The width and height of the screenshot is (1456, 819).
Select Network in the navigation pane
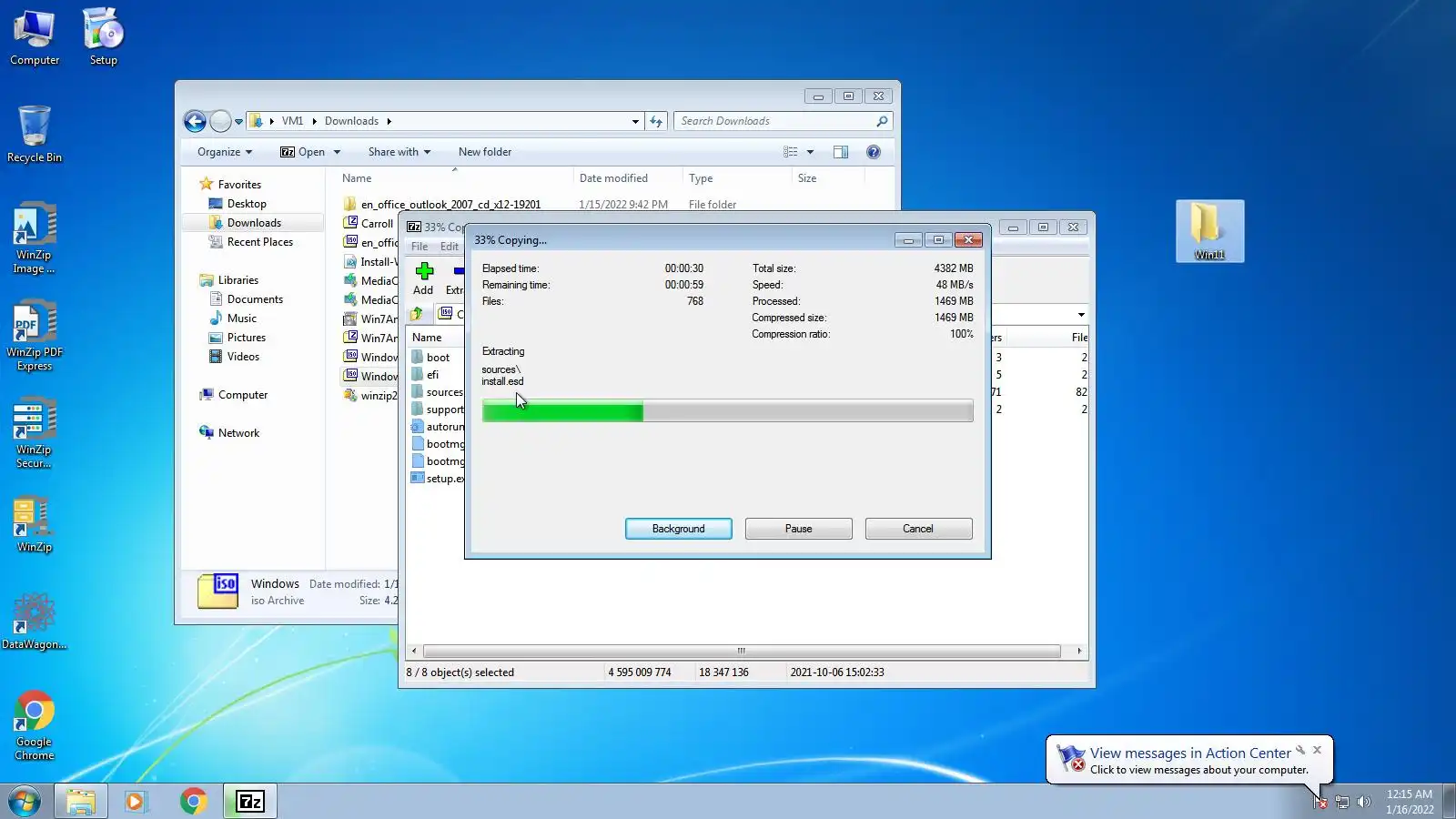tap(238, 433)
